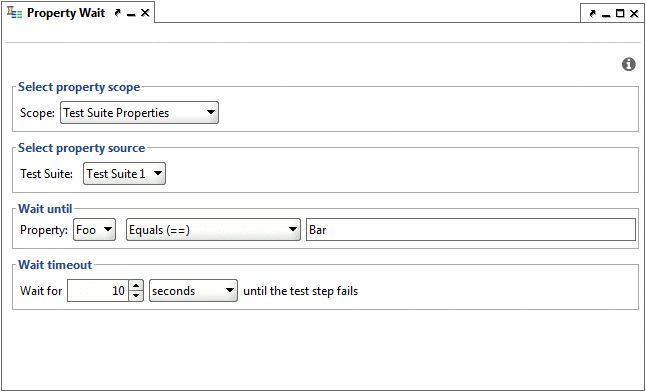Viewport: 646px width, 392px height.
Task: Open the seconds time unit dropdown
Action: 193,291
